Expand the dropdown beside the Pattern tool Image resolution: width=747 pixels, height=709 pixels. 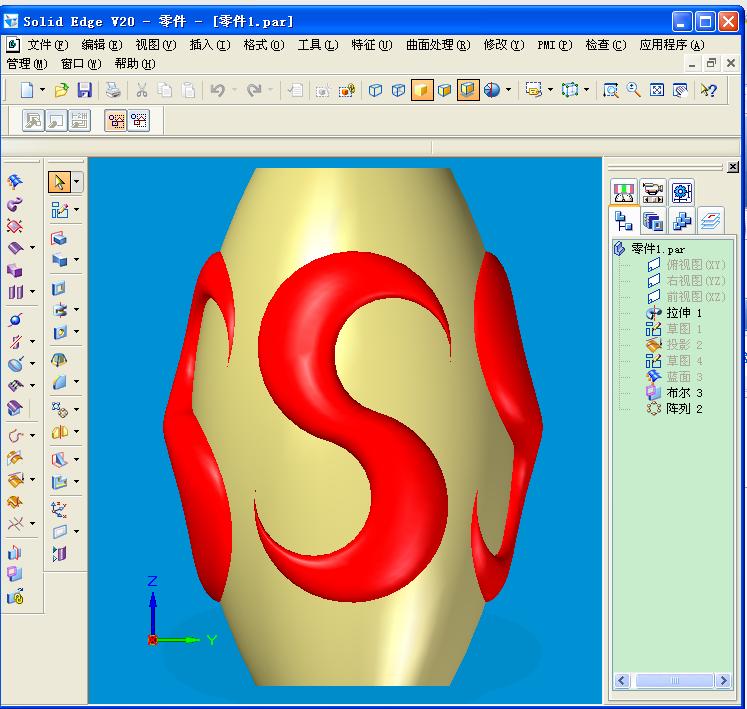pos(76,410)
